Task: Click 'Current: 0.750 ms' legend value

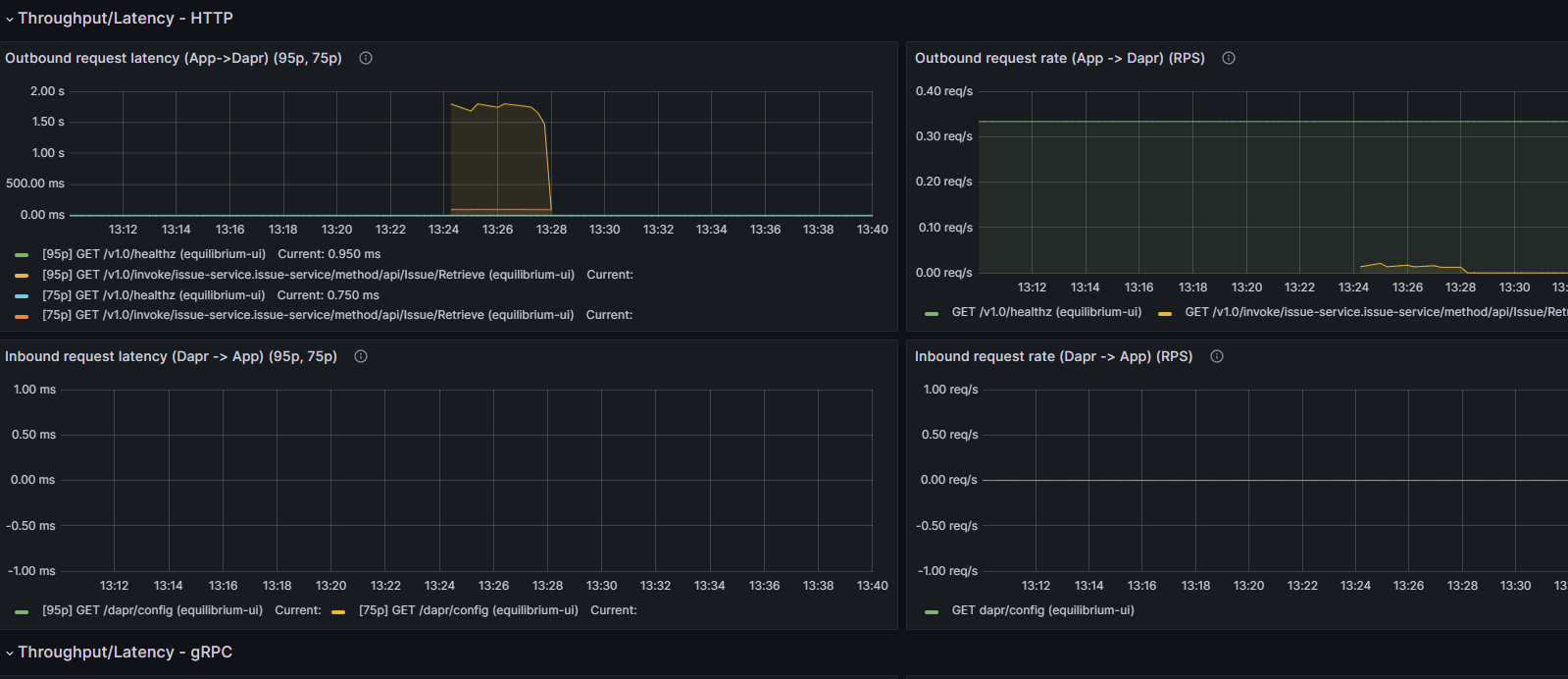Action: pyautogui.click(x=328, y=295)
